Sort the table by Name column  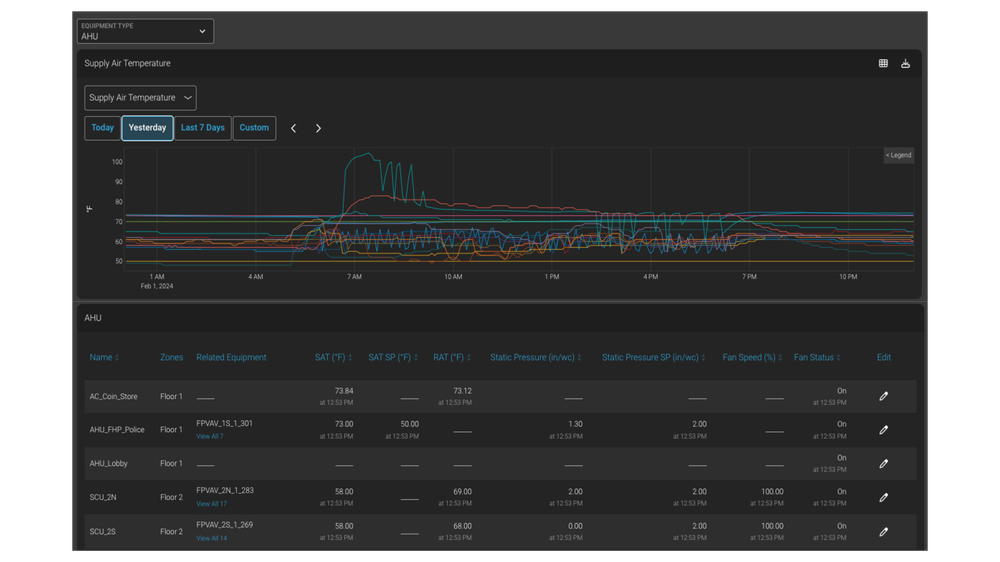point(104,357)
